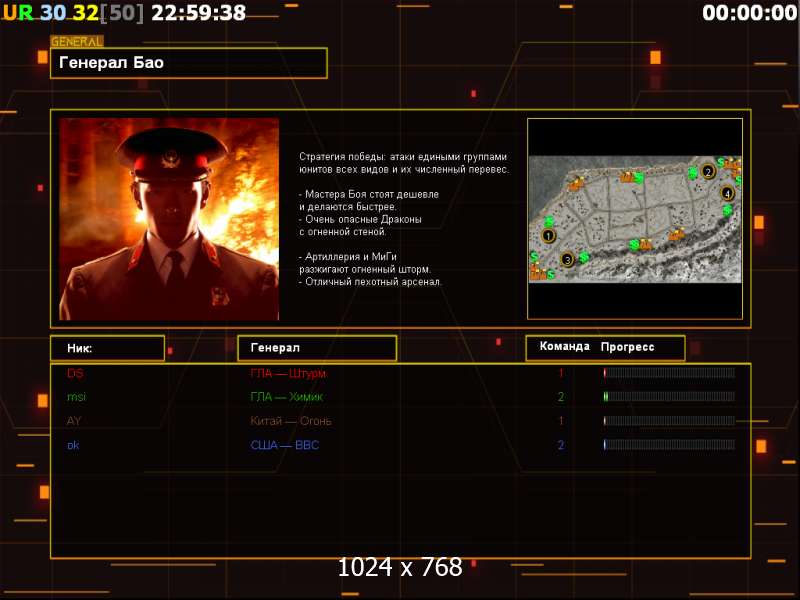The width and height of the screenshot is (800, 600).
Task: Click the General Bao portrait image
Action: tap(169, 219)
